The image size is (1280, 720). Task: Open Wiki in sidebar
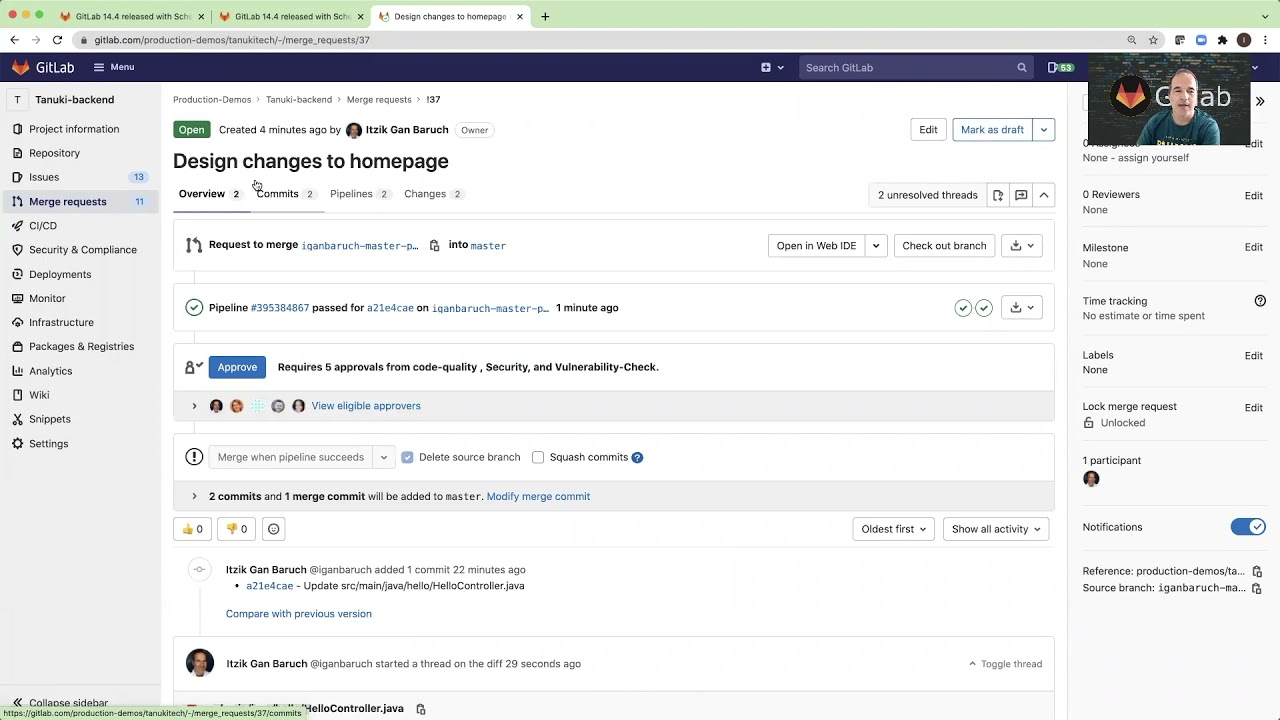39,395
